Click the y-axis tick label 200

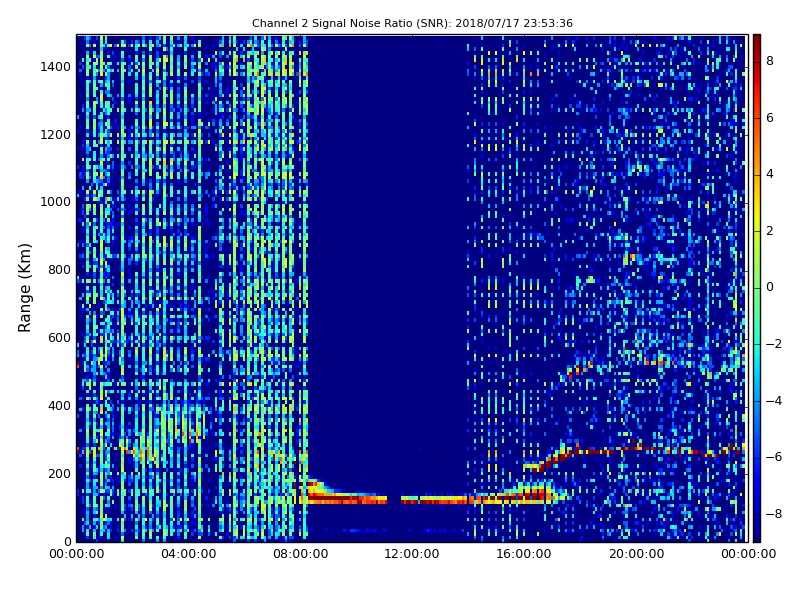click(x=59, y=473)
